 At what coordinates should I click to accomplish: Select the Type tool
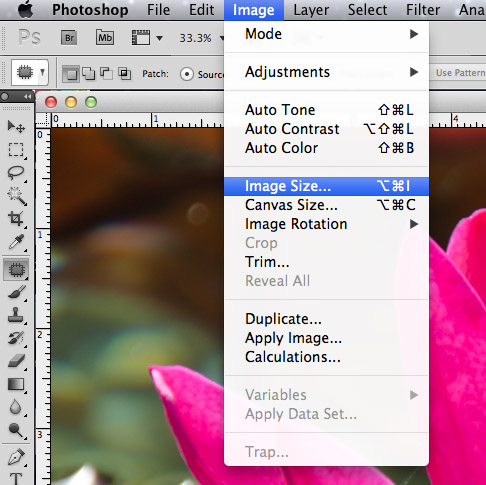point(16,479)
